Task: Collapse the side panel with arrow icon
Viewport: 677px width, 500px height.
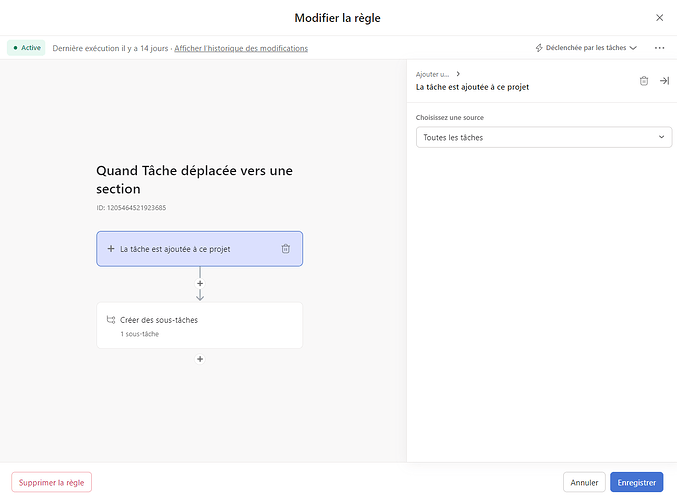Action: (x=664, y=81)
